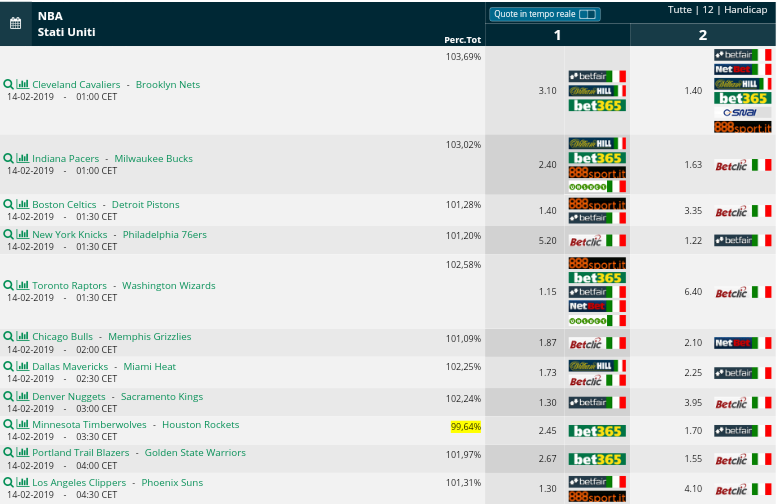Viewport: 778px width, 504px height.
Task: Click the magnifier icon for Toronto Raptors match
Action: click(x=8, y=285)
